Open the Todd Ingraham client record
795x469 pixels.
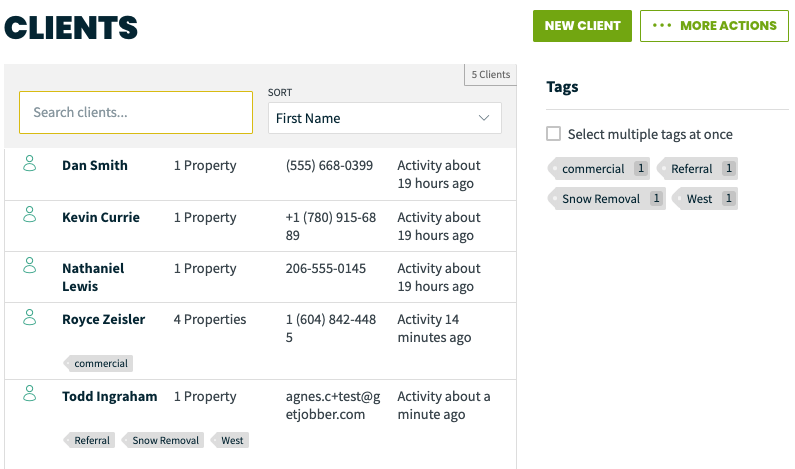pyautogui.click(x=110, y=396)
